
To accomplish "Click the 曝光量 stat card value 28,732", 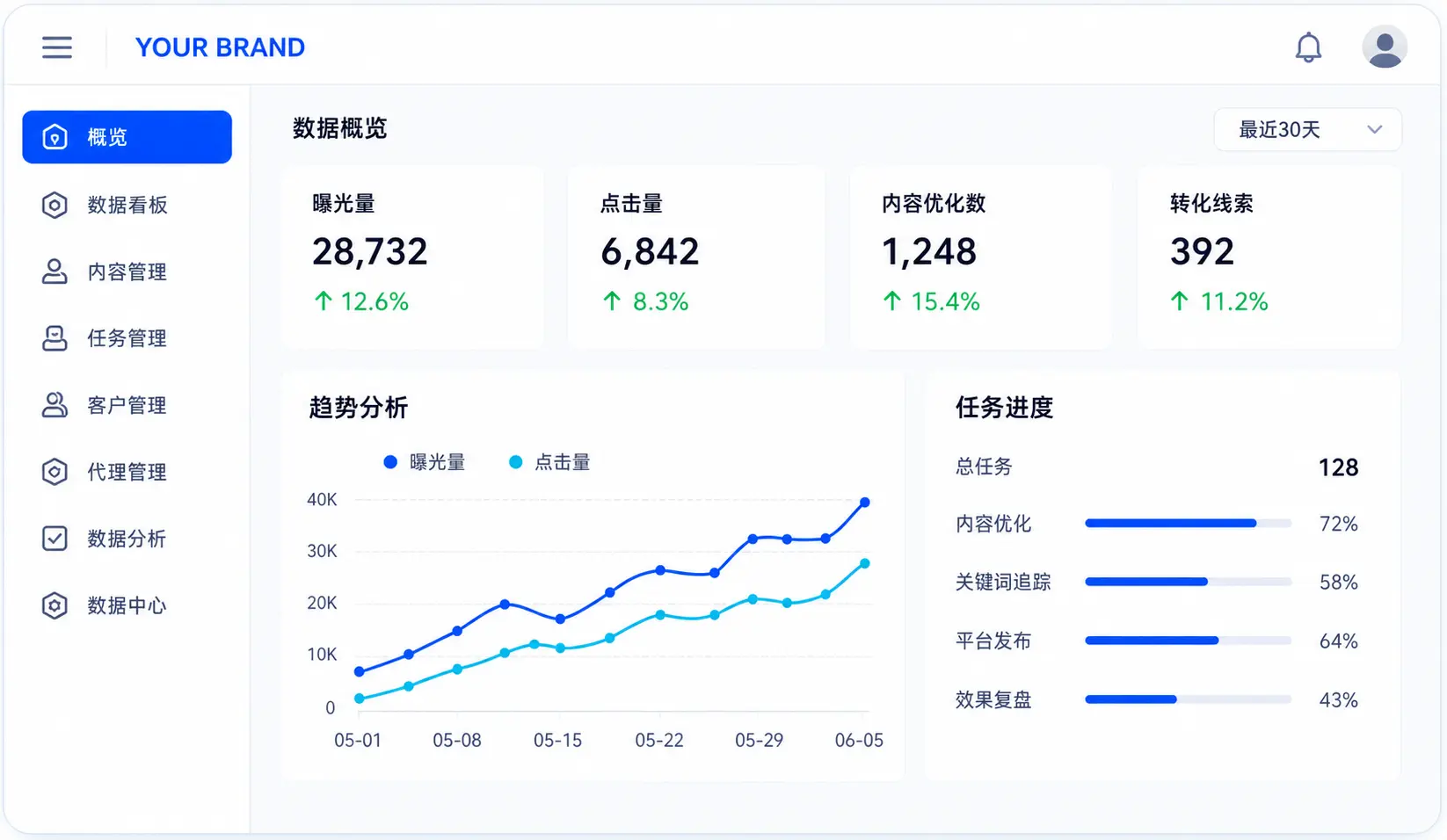I will (x=370, y=252).
